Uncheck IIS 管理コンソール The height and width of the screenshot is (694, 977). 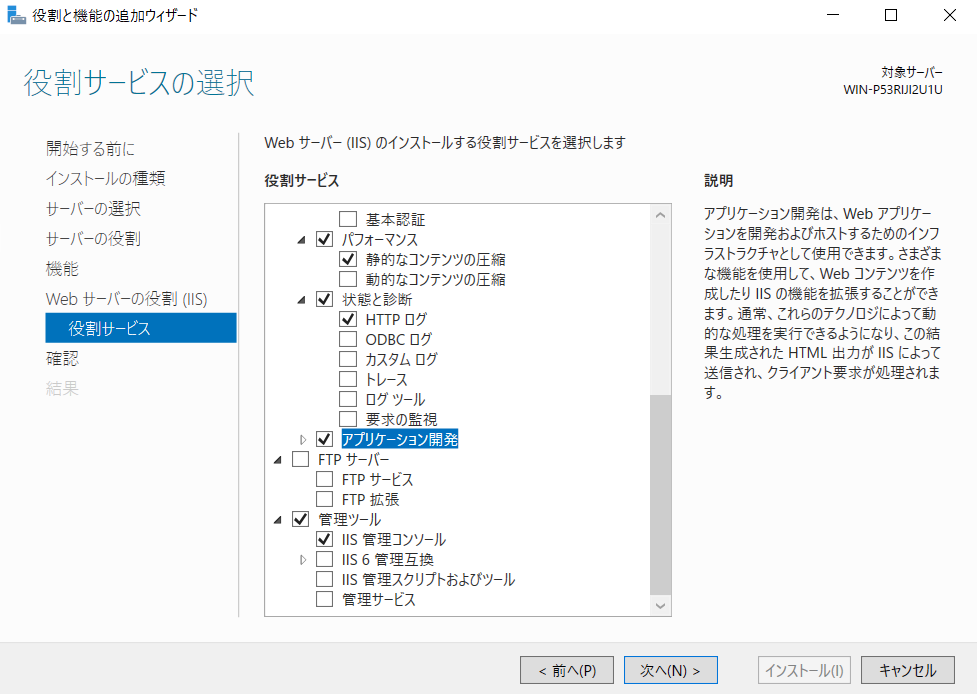point(324,538)
